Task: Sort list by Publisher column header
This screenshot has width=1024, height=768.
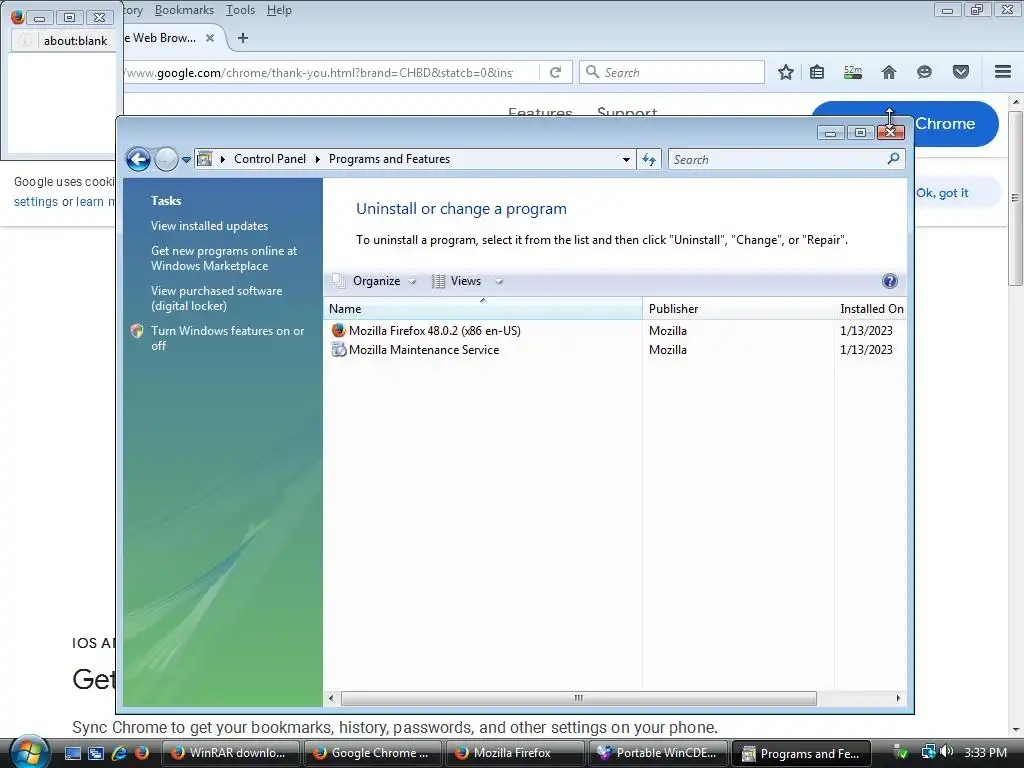Action: [x=738, y=309]
